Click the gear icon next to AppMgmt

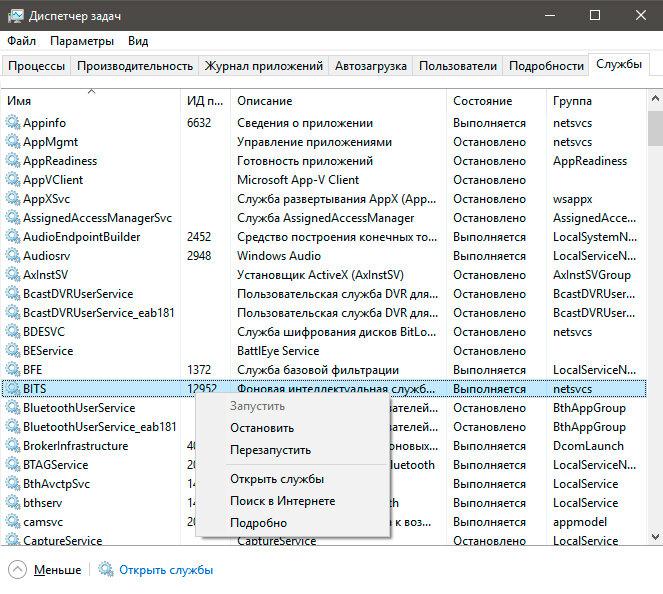click(13, 142)
